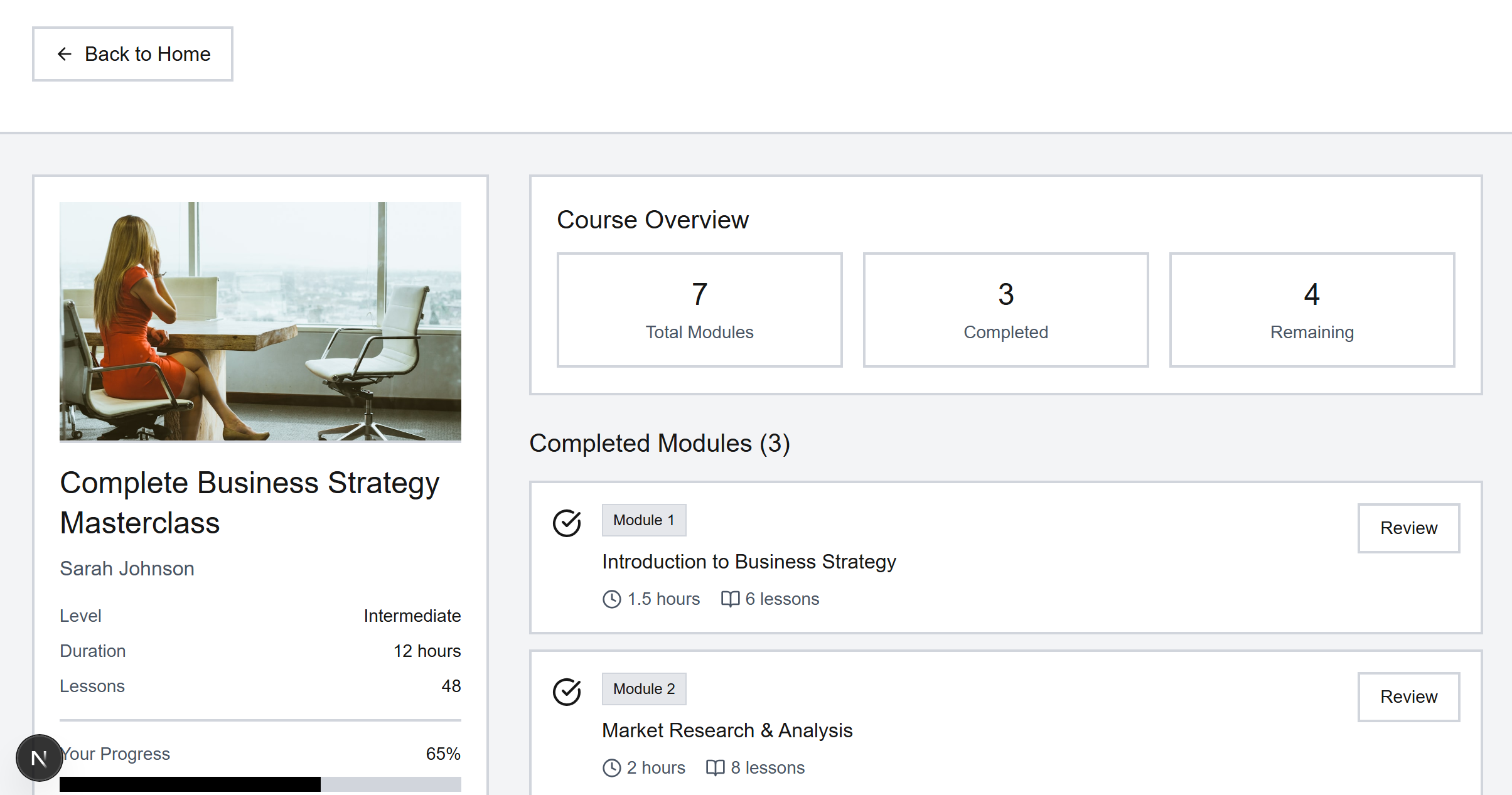Image resolution: width=1512 pixels, height=795 pixels.
Task: Click the course progress bar
Action: (x=260, y=784)
